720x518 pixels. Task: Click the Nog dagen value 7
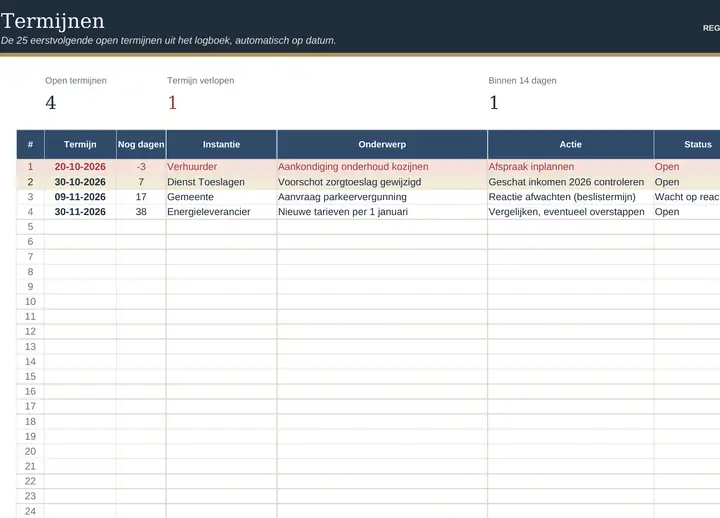pos(141,182)
